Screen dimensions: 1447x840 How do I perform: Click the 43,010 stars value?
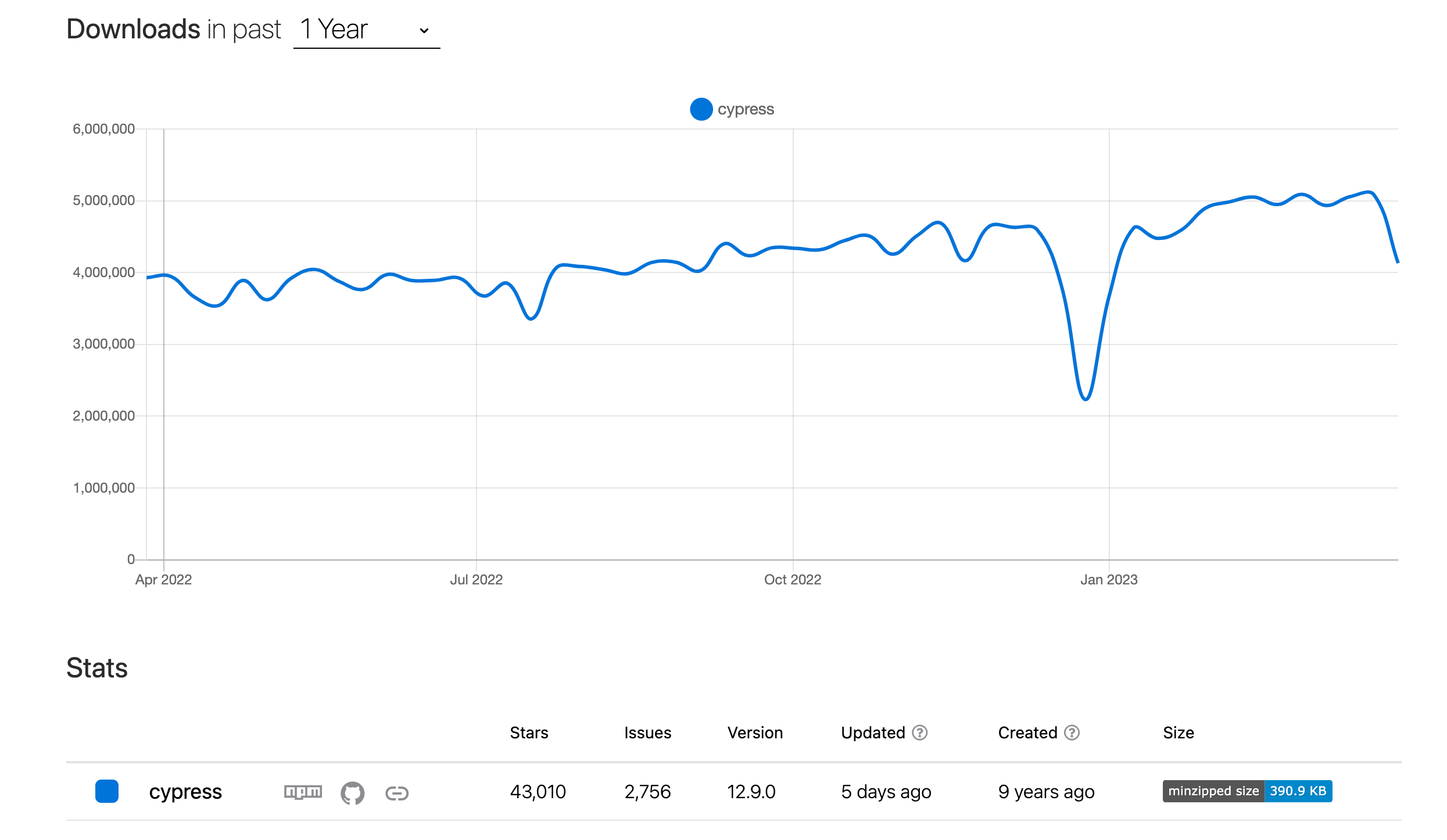coord(538,792)
